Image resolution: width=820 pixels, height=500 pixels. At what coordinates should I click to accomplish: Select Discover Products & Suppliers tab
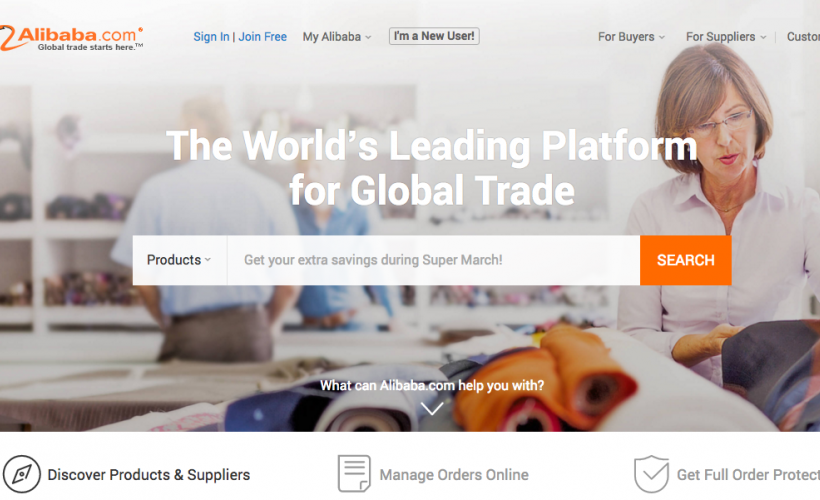[x=127, y=474]
